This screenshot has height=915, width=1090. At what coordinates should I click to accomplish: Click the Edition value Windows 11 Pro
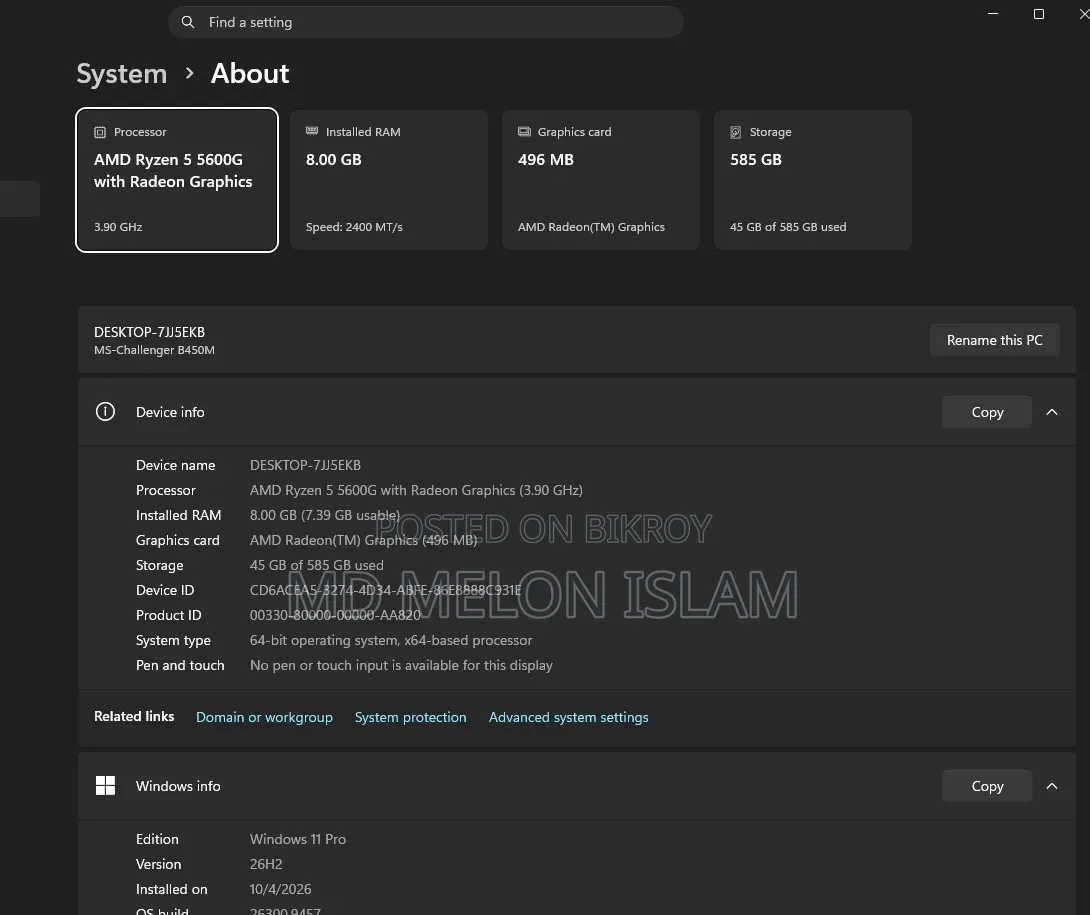coord(298,839)
